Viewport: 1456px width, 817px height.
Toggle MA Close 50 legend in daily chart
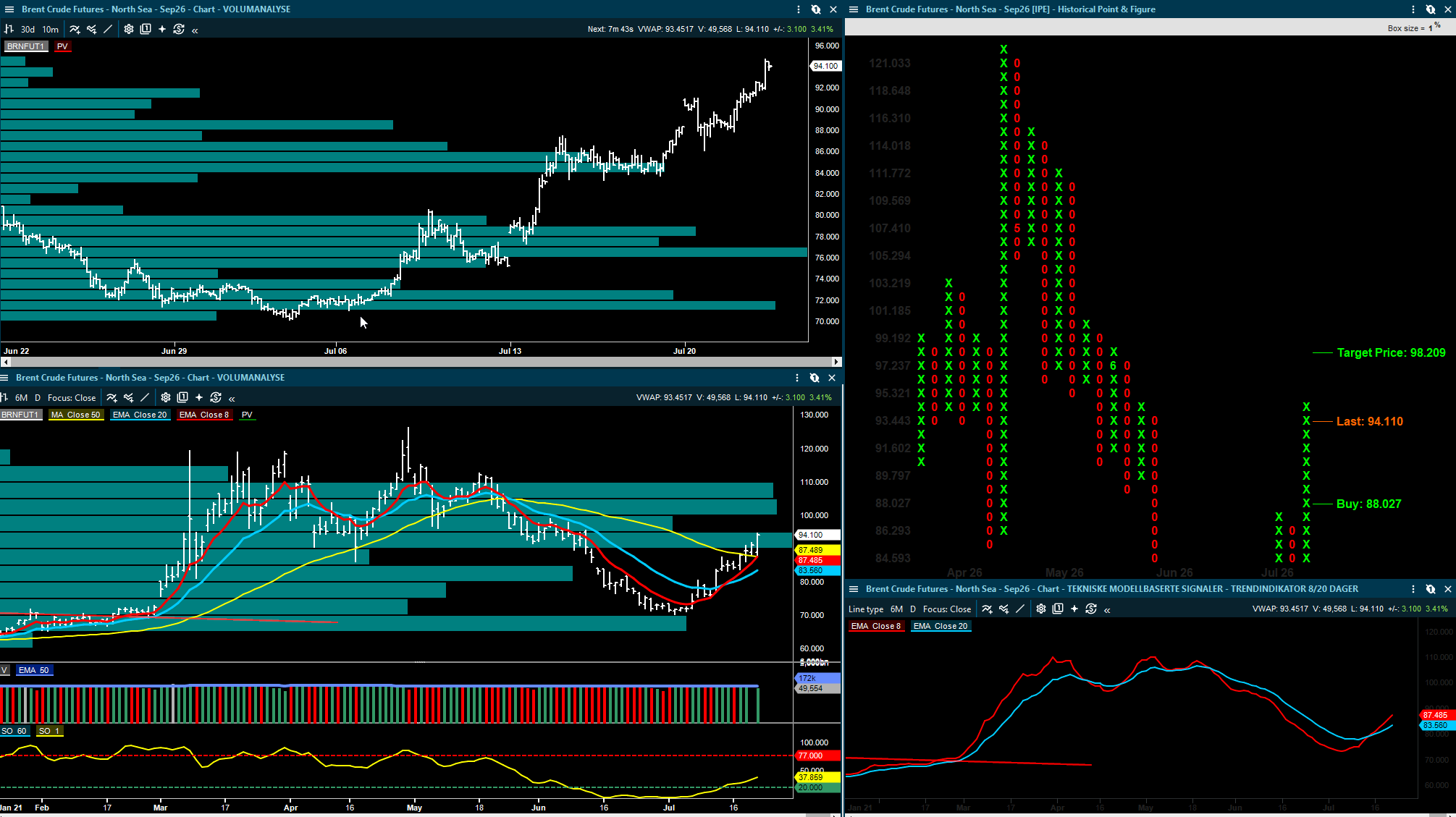pyautogui.click(x=75, y=415)
